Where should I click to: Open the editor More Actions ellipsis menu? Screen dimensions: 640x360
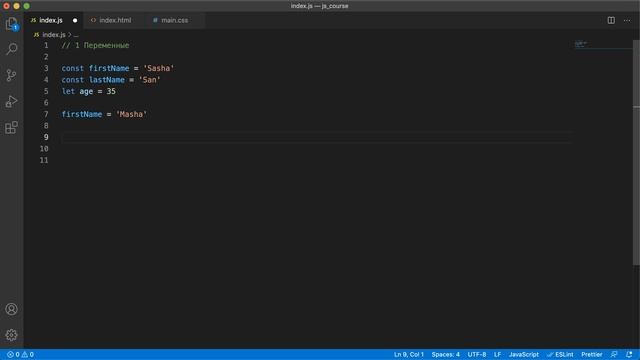[627, 20]
